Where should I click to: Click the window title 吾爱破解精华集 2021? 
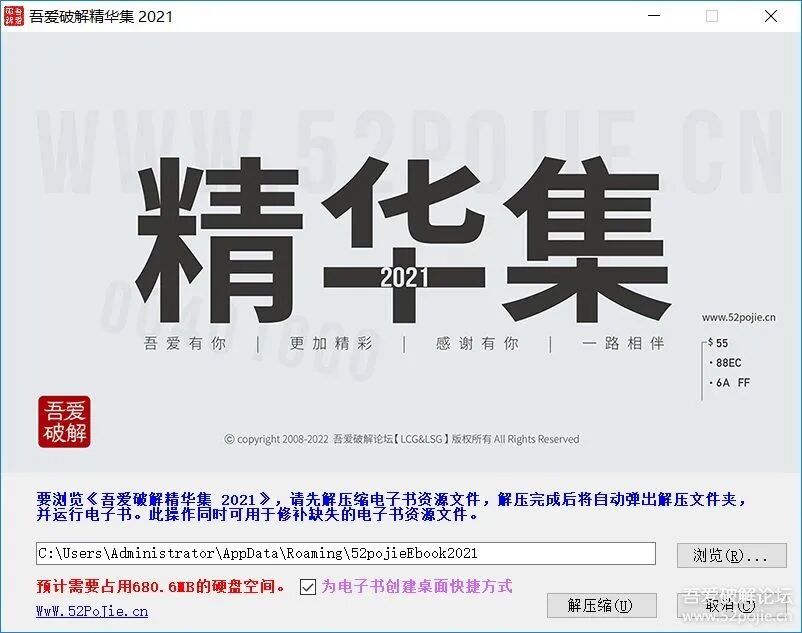click(101, 16)
